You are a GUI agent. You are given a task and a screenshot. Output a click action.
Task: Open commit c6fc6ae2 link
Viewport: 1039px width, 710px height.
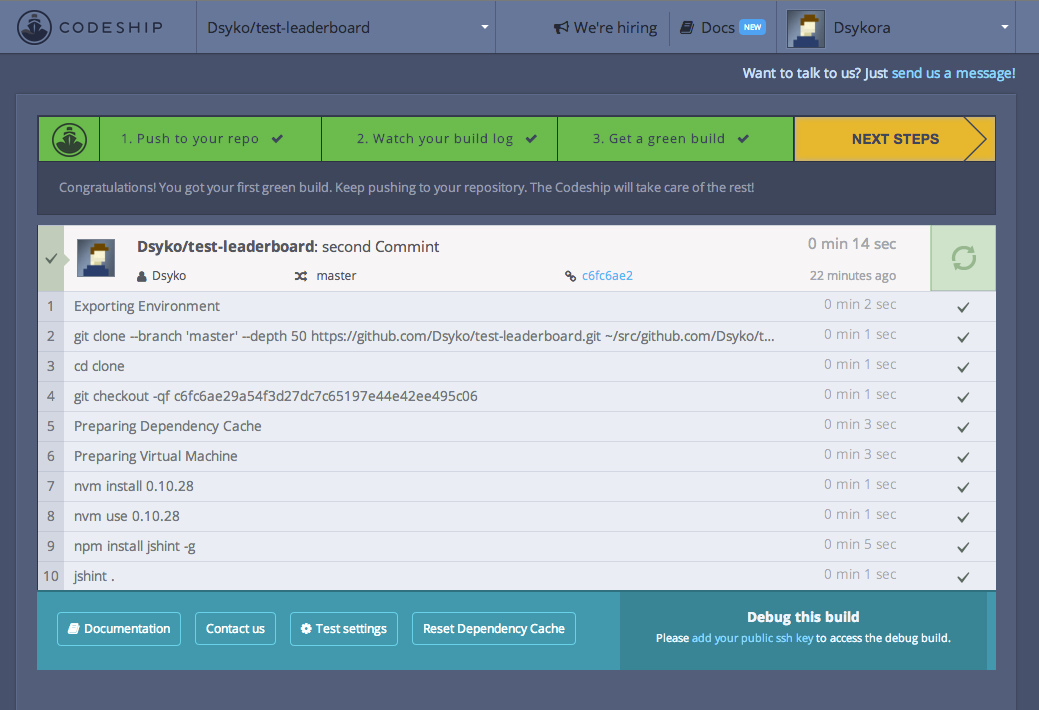(607, 276)
